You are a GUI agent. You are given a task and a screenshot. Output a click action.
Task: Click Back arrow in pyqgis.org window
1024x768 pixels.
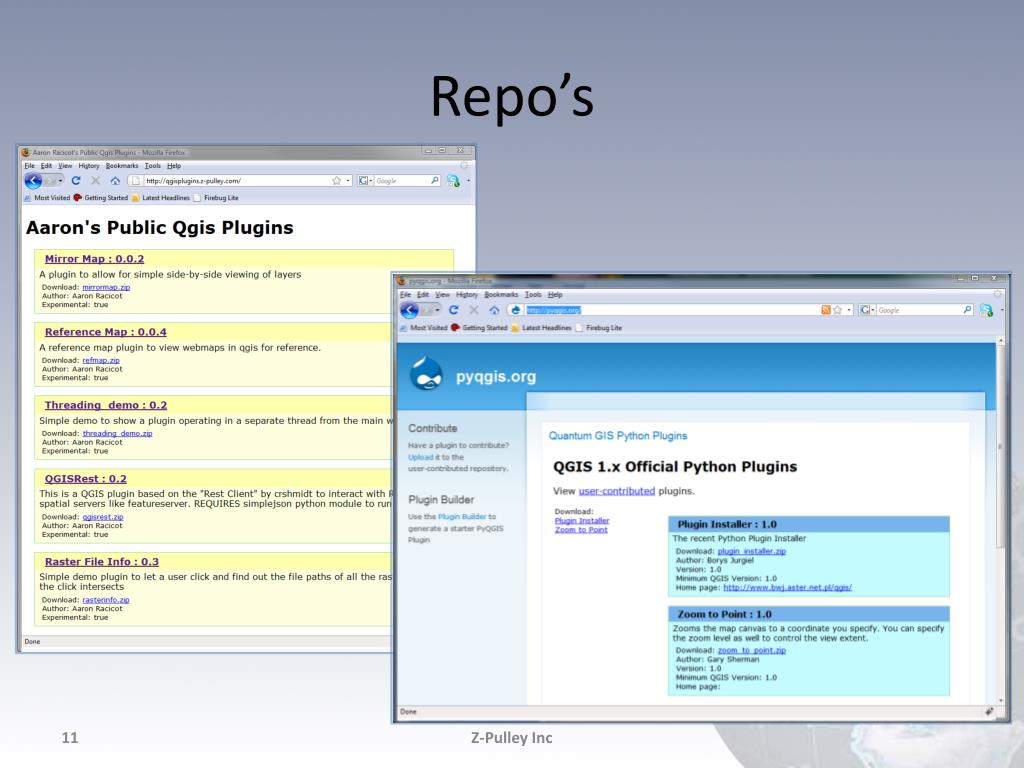(409, 310)
